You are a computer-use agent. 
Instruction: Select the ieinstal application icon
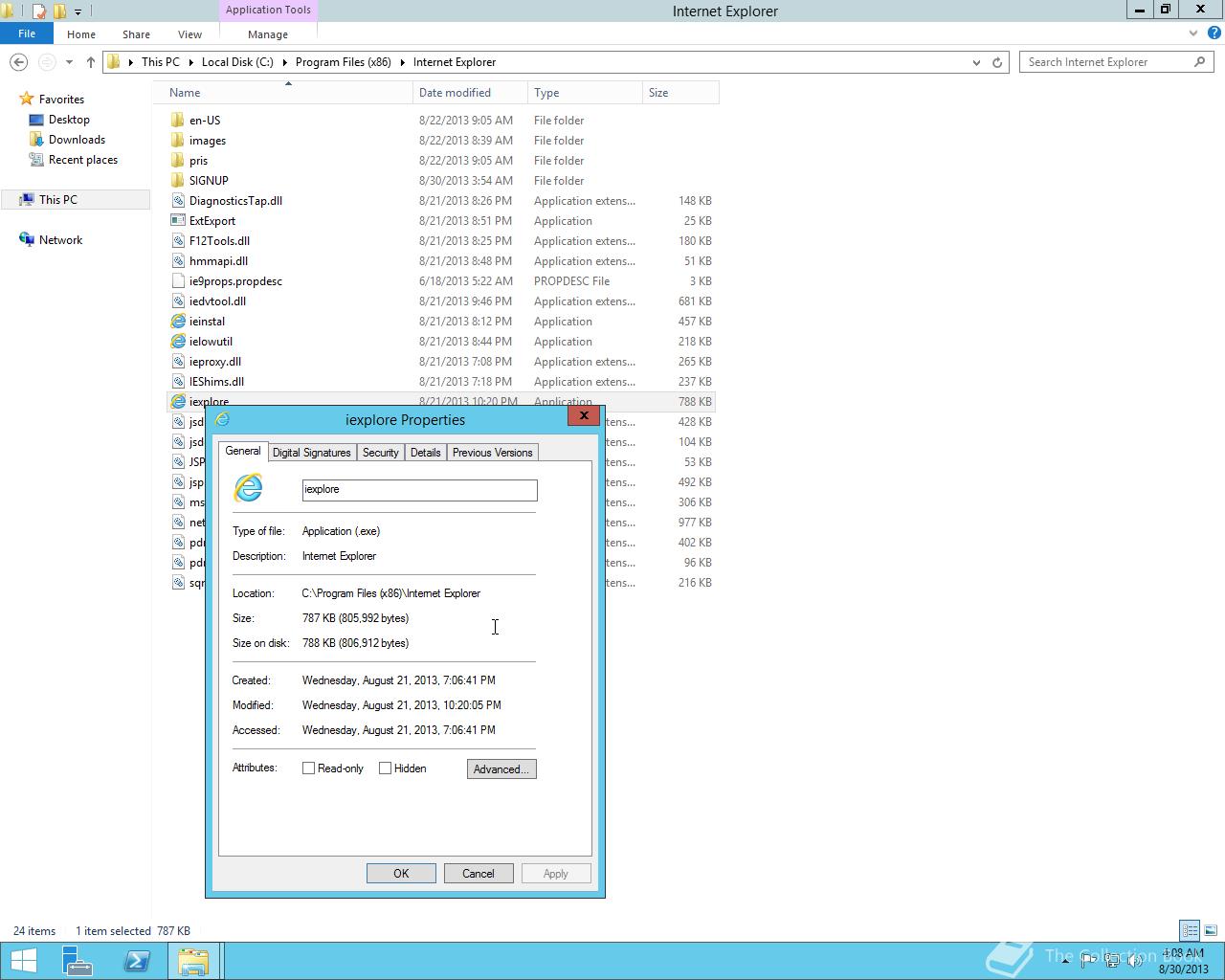[177, 322]
